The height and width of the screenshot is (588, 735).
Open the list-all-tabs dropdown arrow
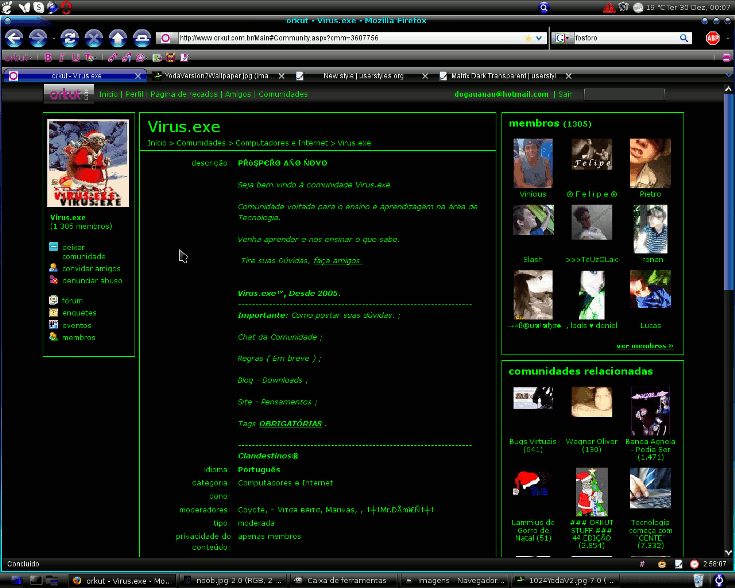[728, 75]
